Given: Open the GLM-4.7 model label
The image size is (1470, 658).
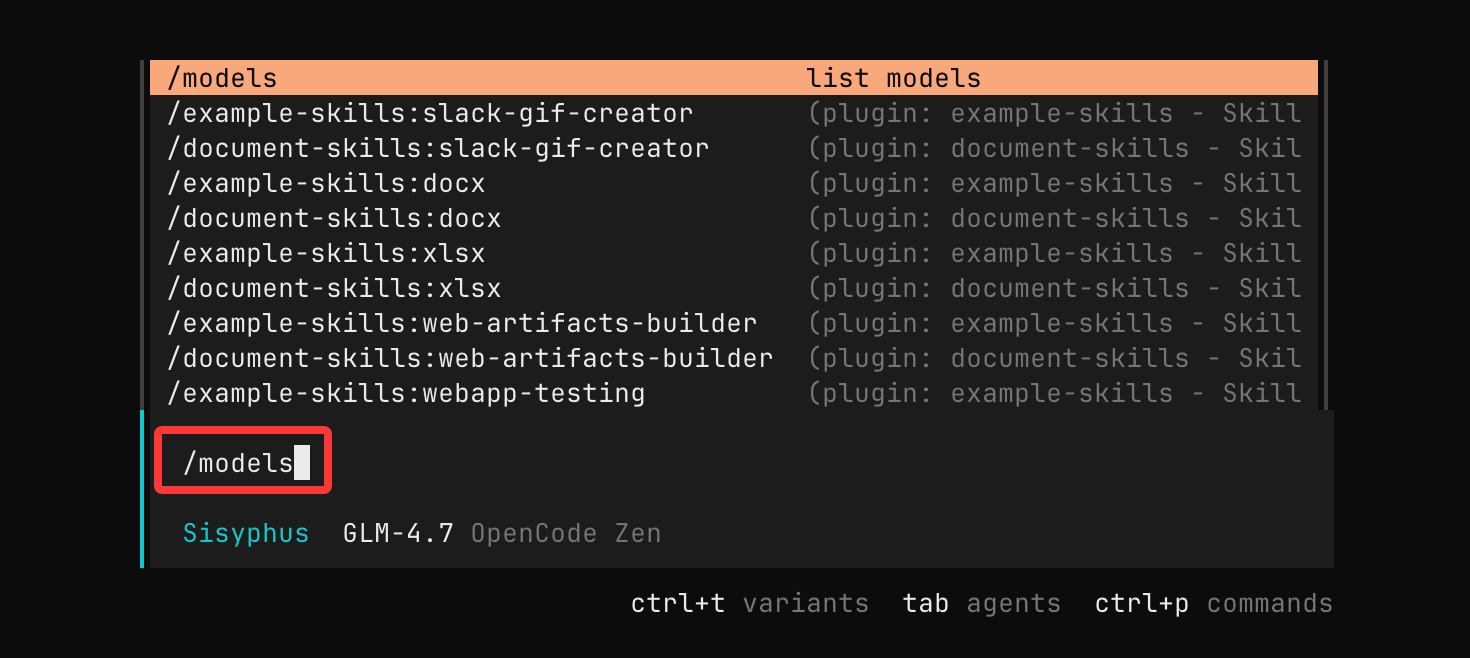Looking at the screenshot, I should tap(398, 533).
